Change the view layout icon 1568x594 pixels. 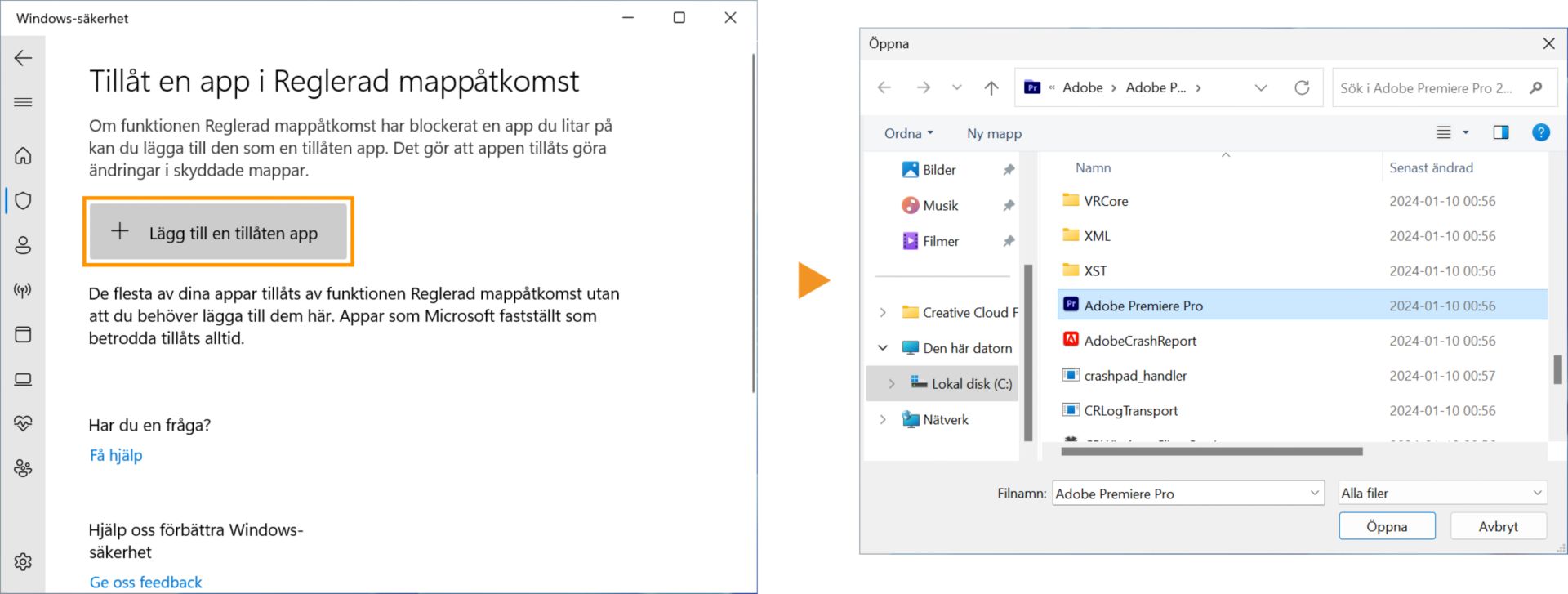pos(1444,132)
